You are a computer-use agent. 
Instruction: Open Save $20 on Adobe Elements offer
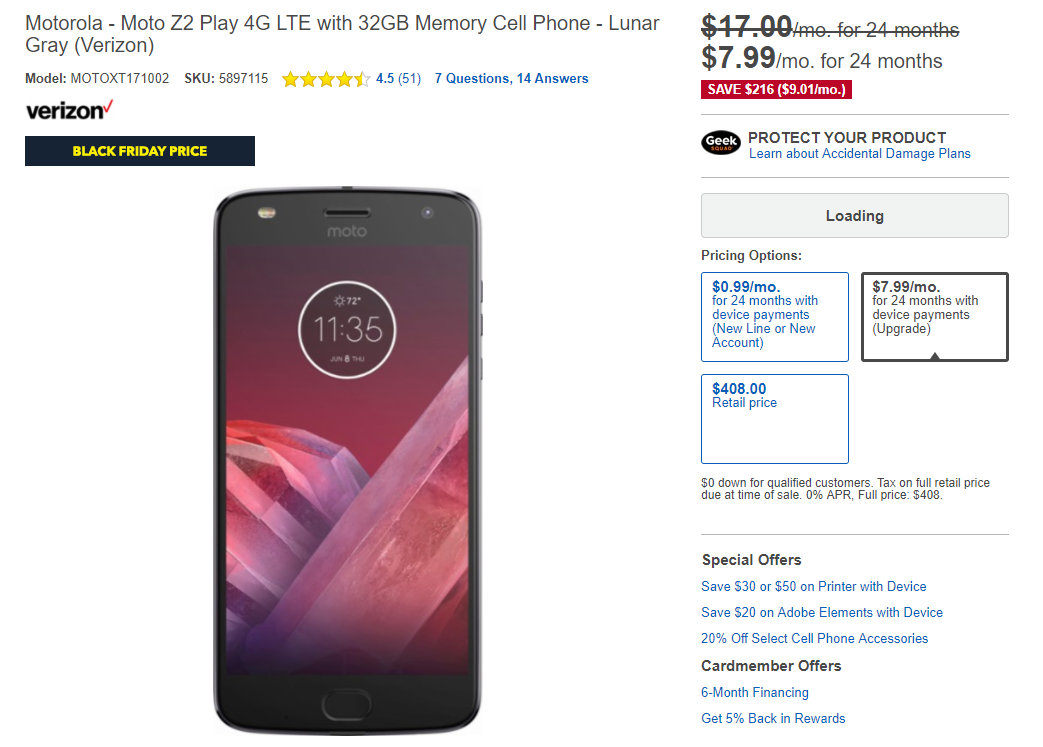pos(822,613)
